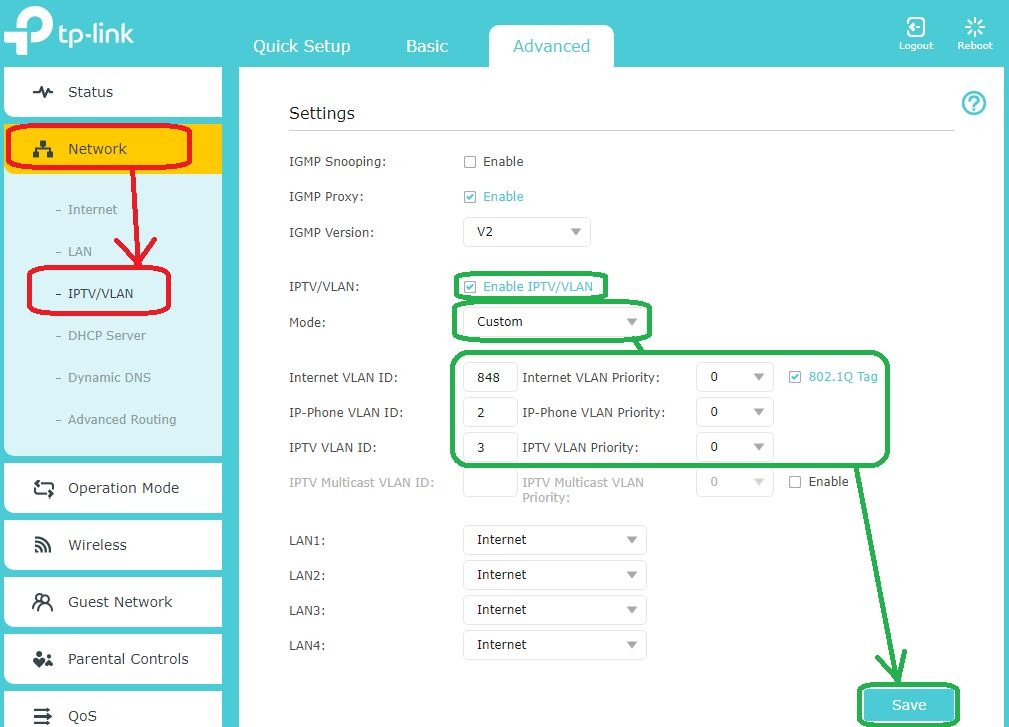This screenshot has height=727, width=1009.
Task: Open the DHCP Server submenu link
Action: click(106, 336)
